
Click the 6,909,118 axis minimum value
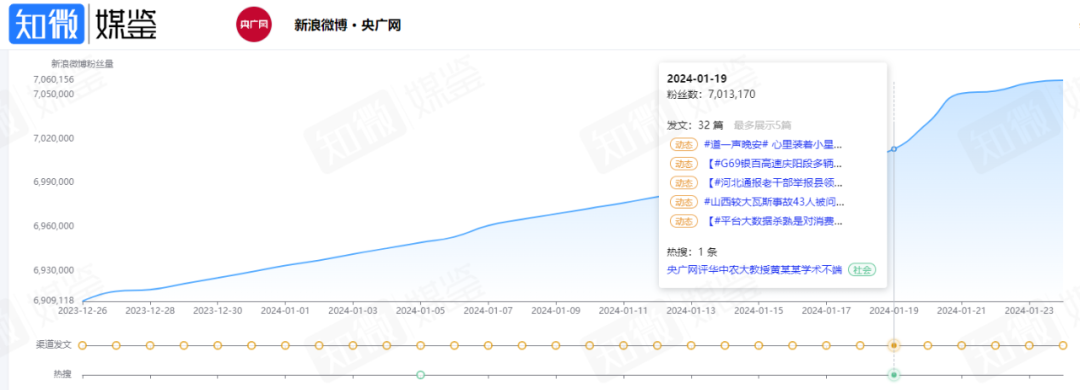pos(54,300)
